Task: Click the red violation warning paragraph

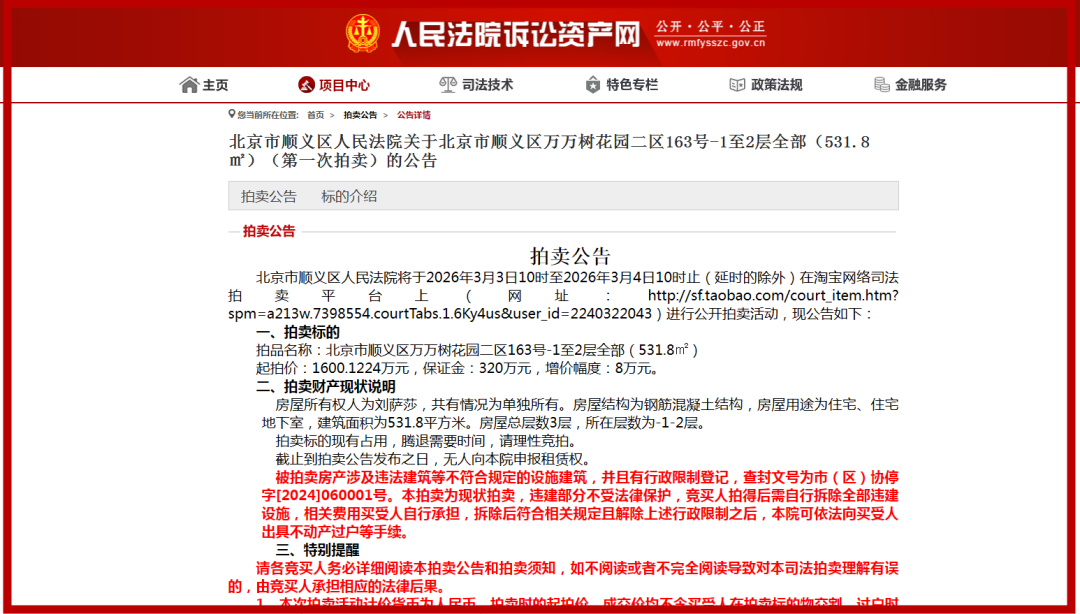Action: [562, 504]
